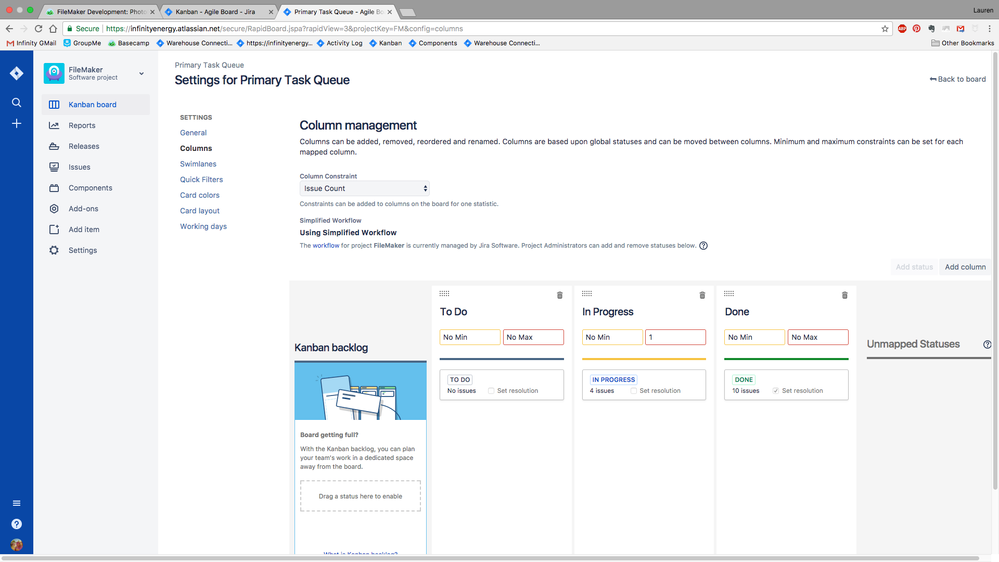Open the Jira home diamond icon
This screenshot has height=562, width=999.
click(17, 73)
